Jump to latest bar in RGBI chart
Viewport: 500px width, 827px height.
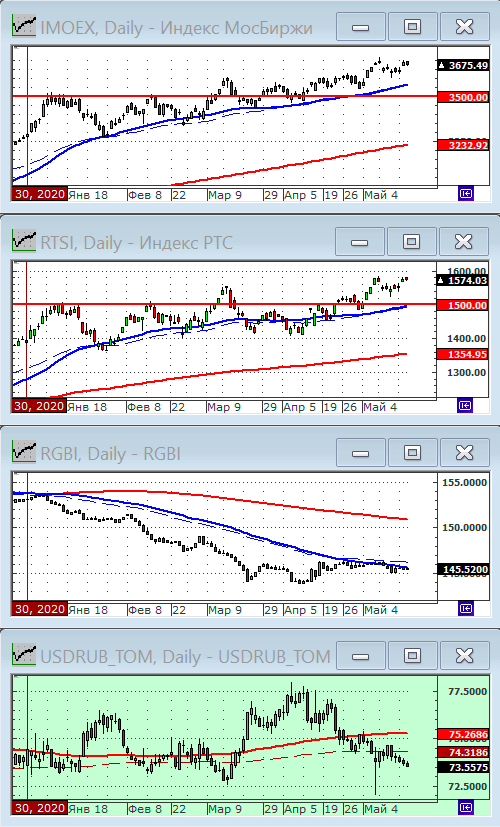(x=466, y=609)
